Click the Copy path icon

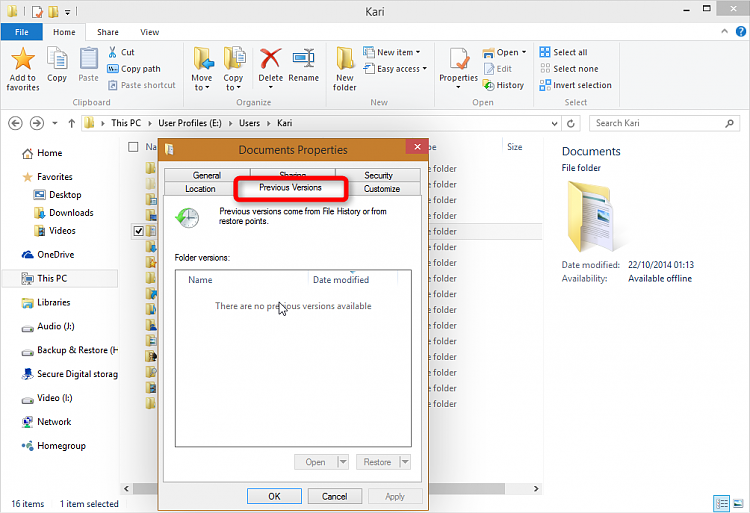(113, 69)
